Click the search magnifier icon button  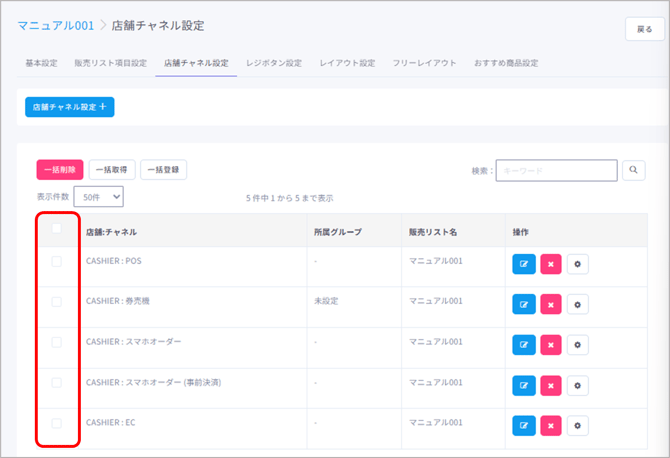(x=633, y=171)
